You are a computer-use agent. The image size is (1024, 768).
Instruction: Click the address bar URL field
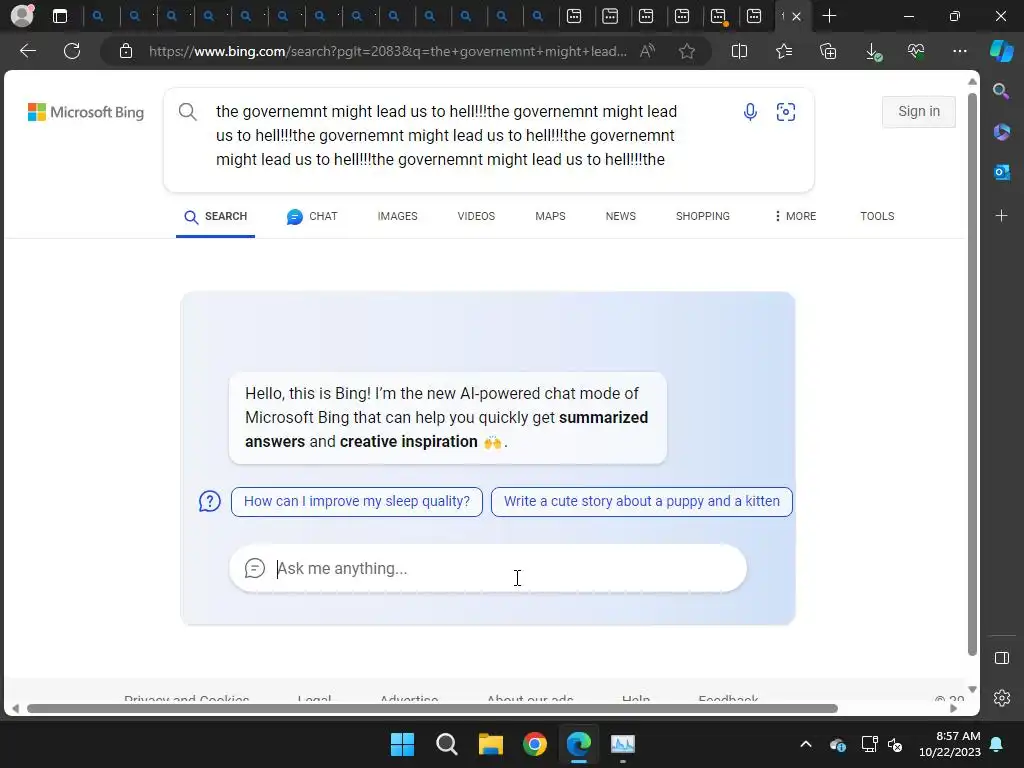click(388, 51)
